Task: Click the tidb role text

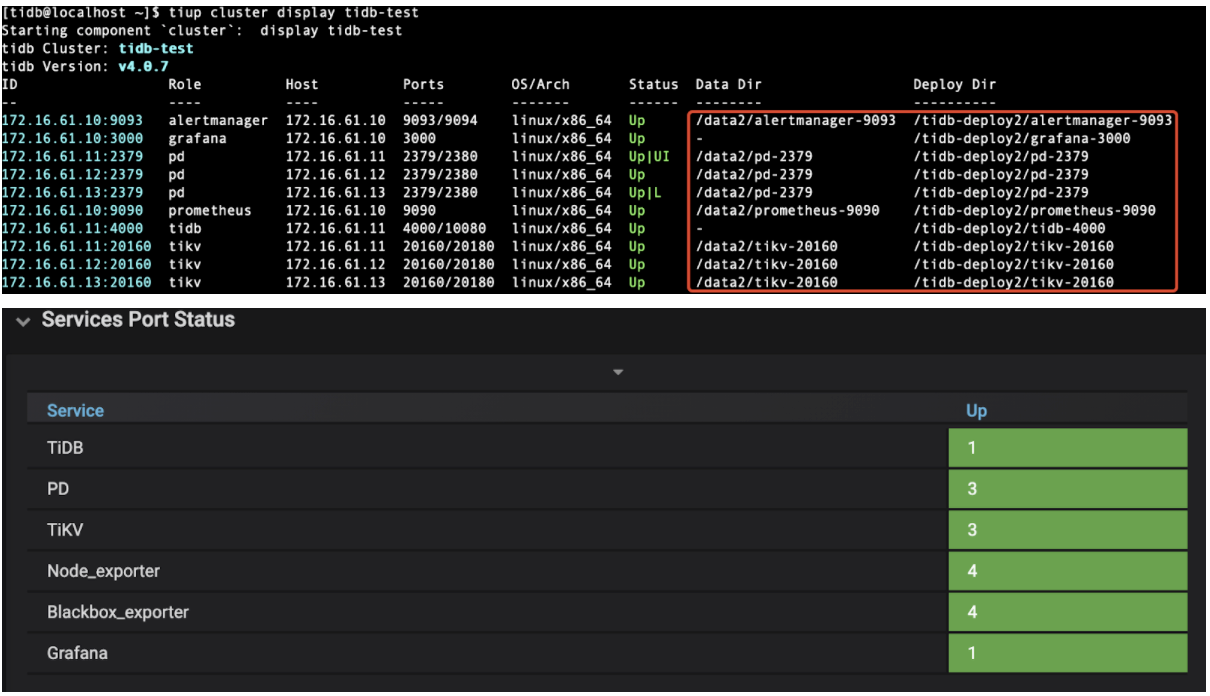Action: coord(185,228)
